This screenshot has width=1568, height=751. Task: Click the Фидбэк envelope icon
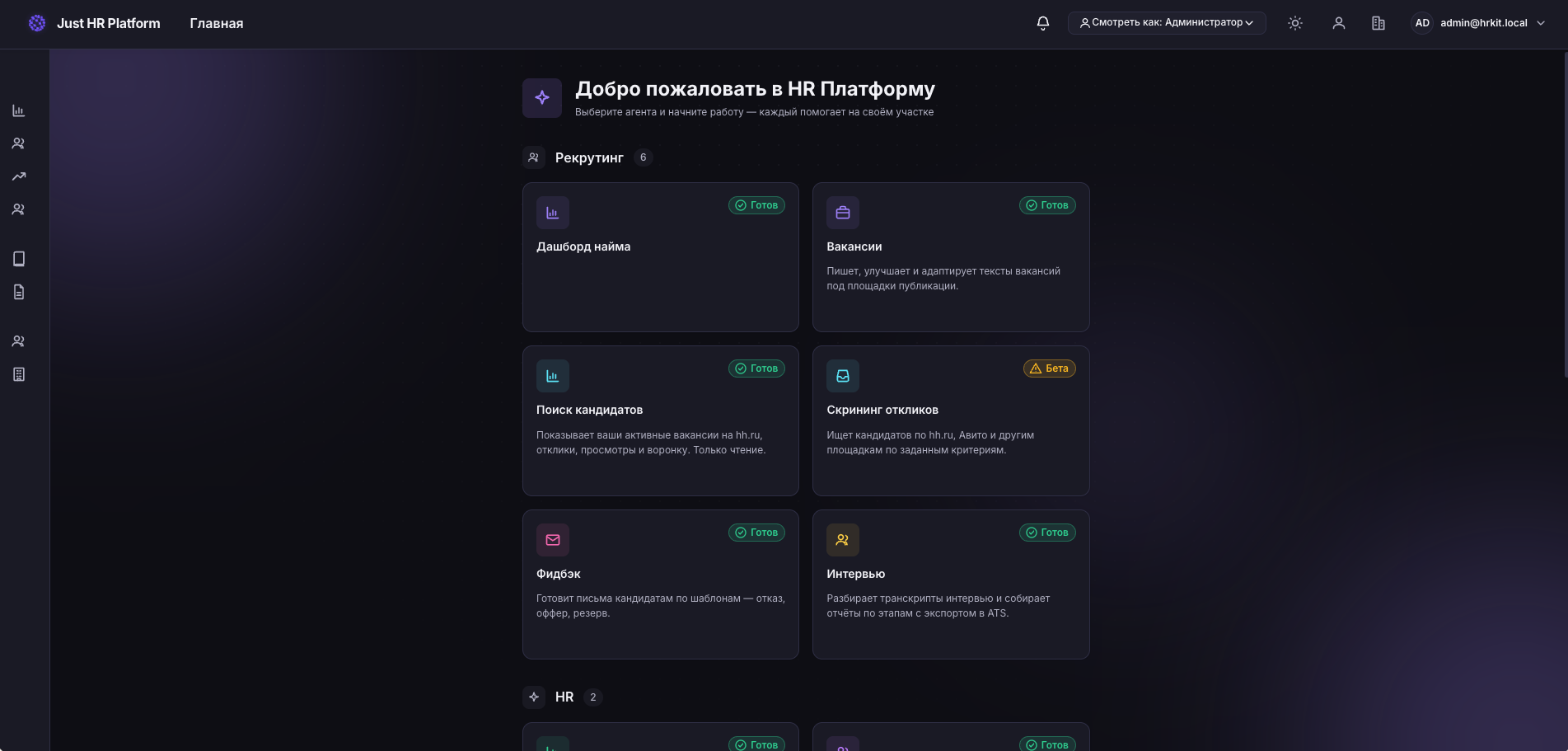click(553, 540)
